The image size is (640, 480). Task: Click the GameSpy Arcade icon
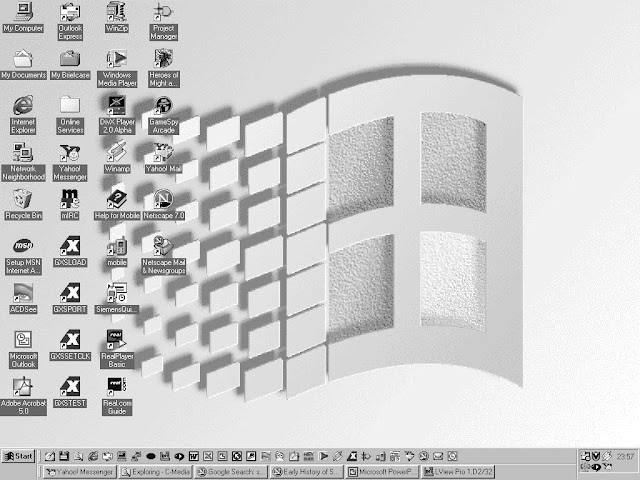(164, 115)
